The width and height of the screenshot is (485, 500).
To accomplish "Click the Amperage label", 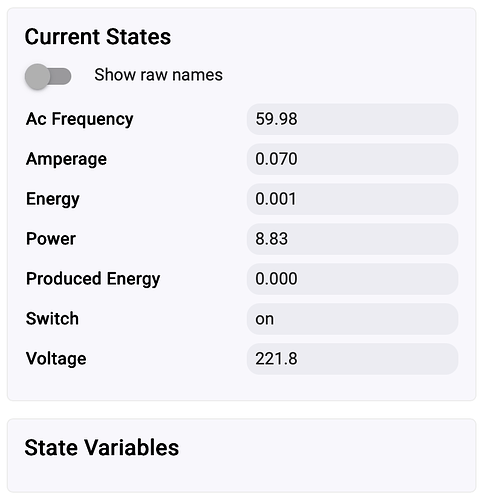I will tap(66, 159).
